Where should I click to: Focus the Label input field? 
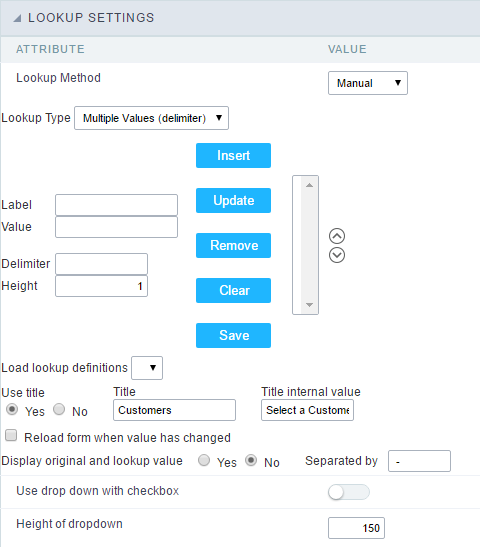tap(117, 205)
